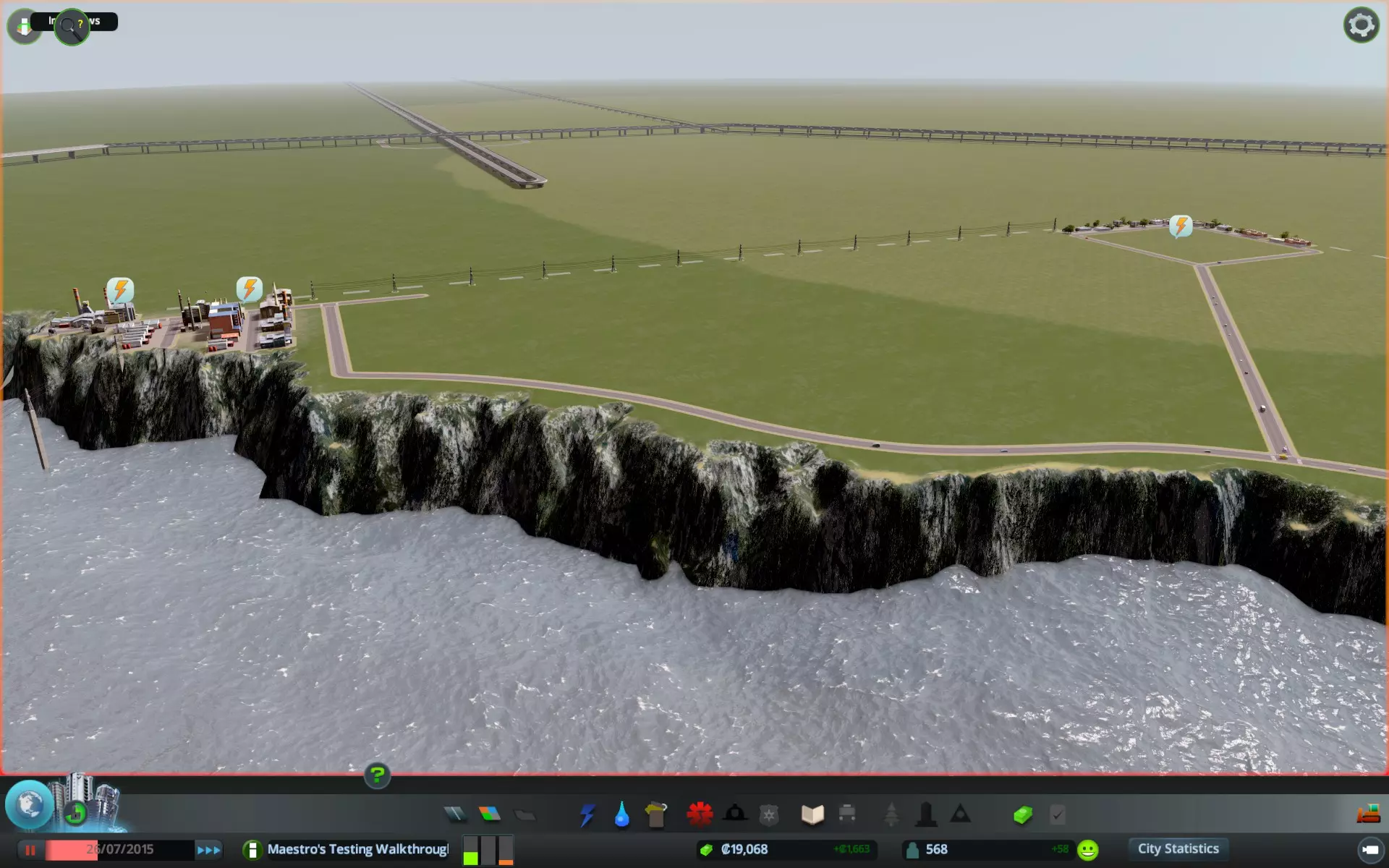Open the Healthcare services menu

700,815
